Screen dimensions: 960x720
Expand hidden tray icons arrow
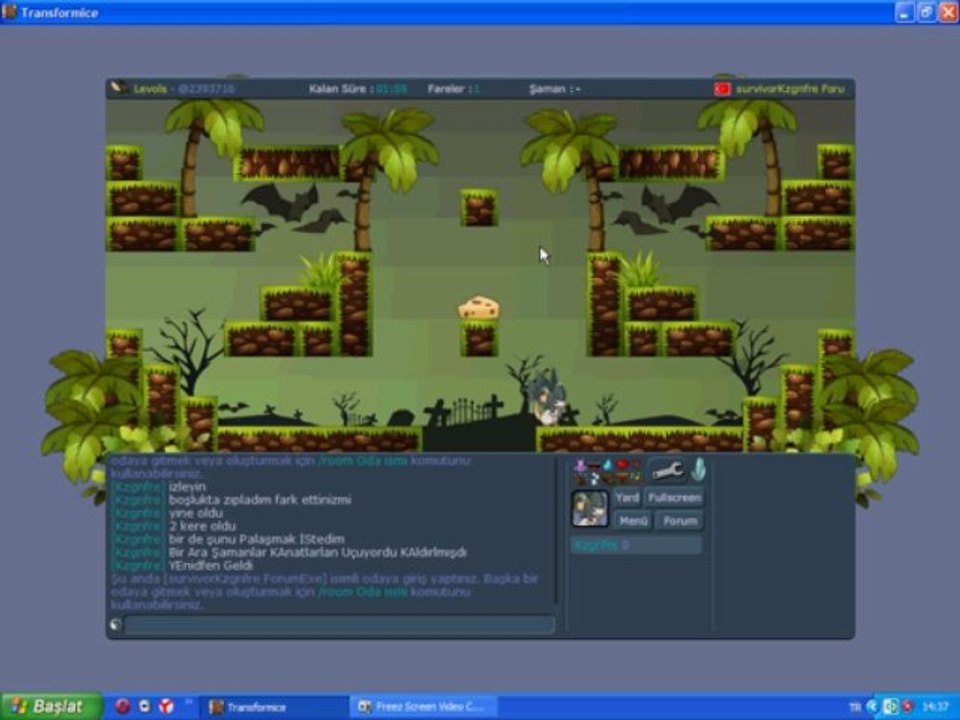point(872,707)
